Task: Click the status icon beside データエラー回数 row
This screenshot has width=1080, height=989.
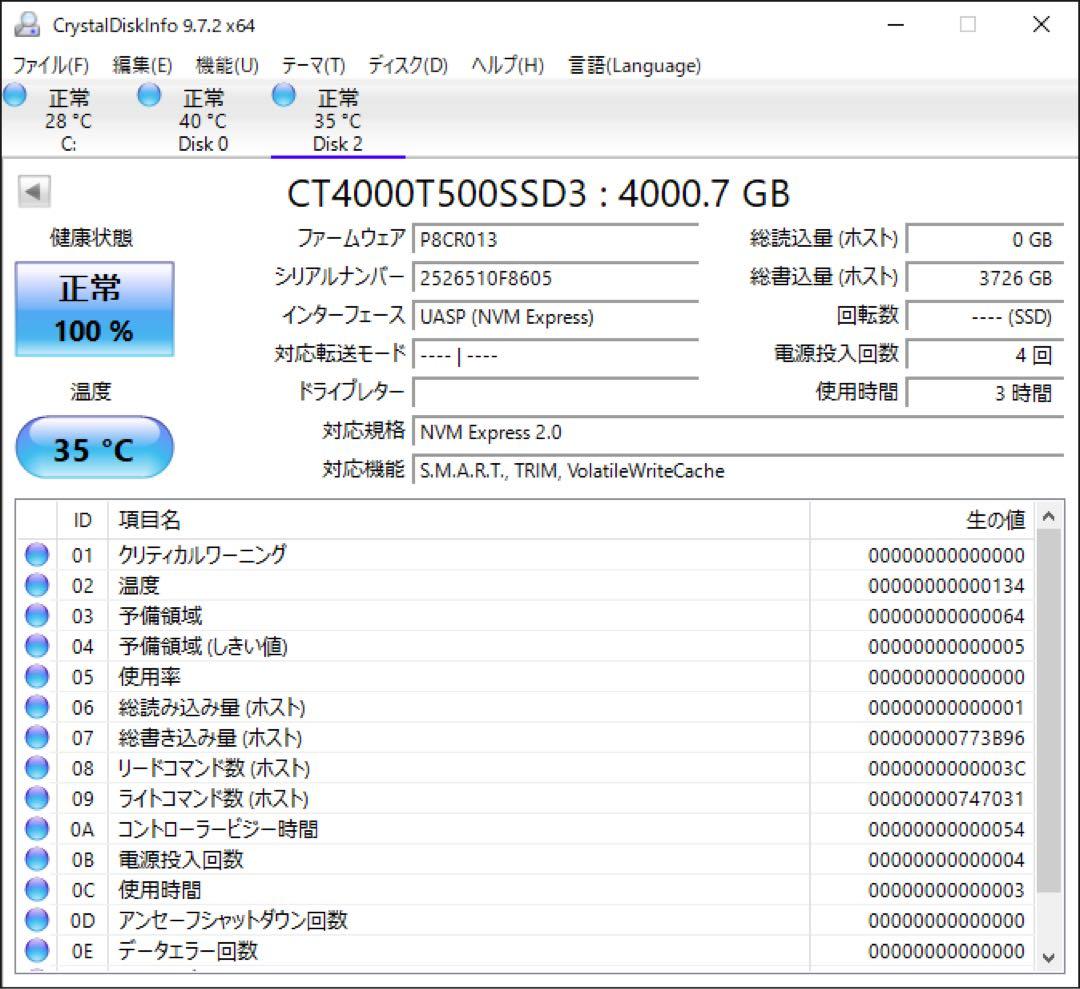Action: (x=36, y=951)
